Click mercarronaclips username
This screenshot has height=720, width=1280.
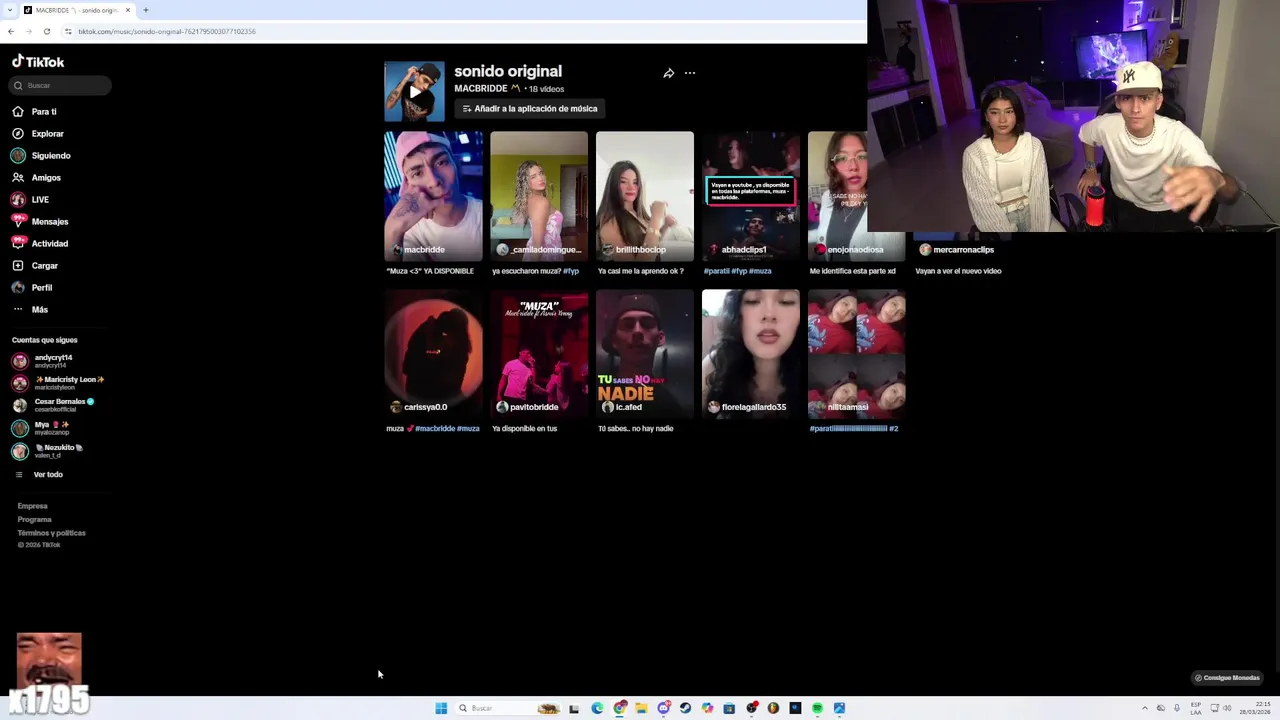point(963,250)
